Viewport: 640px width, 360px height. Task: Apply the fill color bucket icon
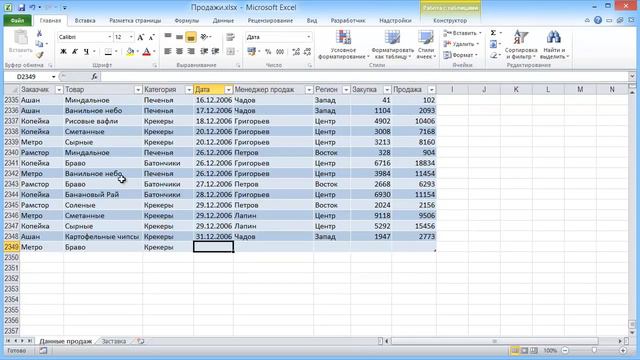[130, 52]
